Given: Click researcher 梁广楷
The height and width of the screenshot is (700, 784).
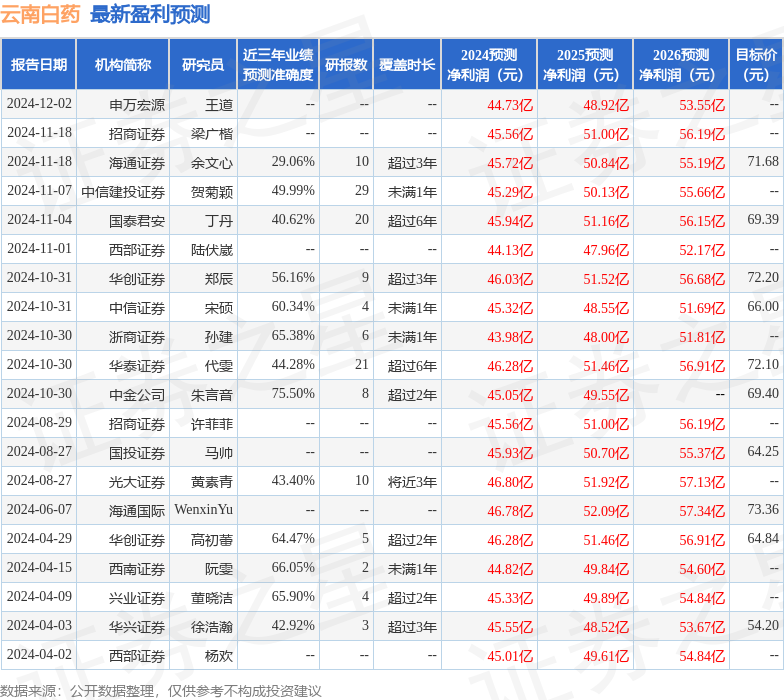Looking at the screenshot, I should (212, 134).
